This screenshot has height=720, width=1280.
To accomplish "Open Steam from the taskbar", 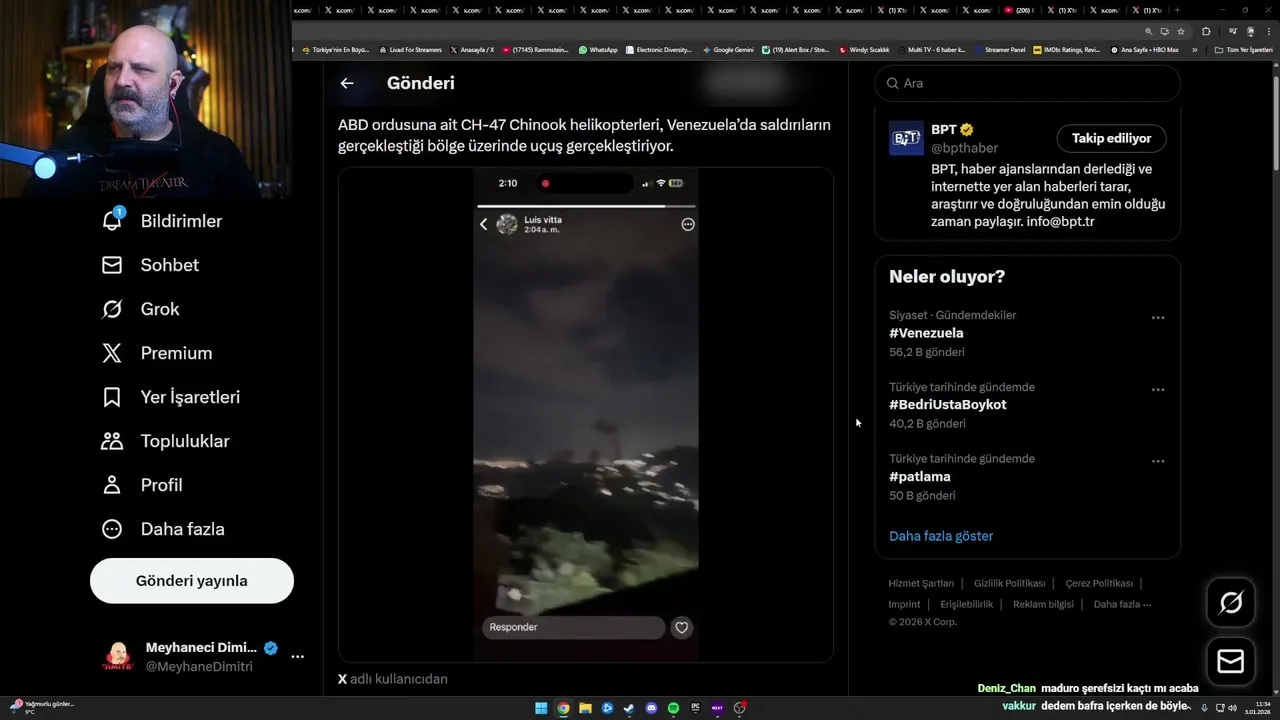I will [x=629, y=708].
